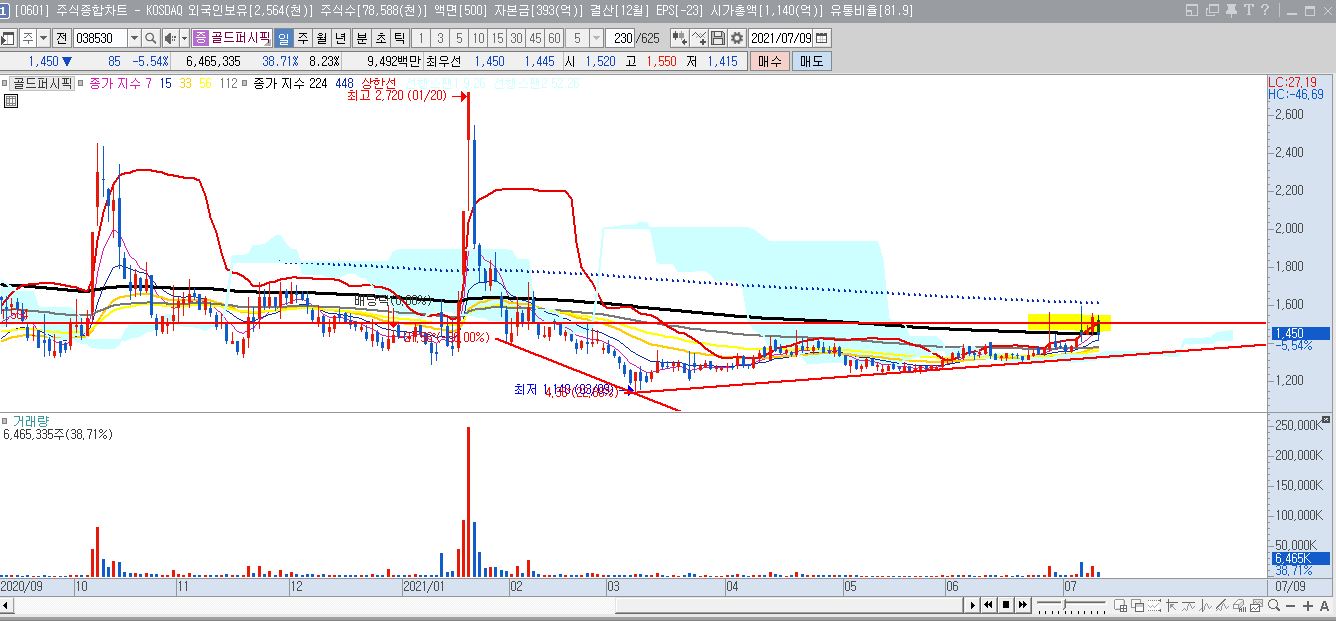
Task: Click the cascade windows icon in title bar
Action: point(1211,10)
